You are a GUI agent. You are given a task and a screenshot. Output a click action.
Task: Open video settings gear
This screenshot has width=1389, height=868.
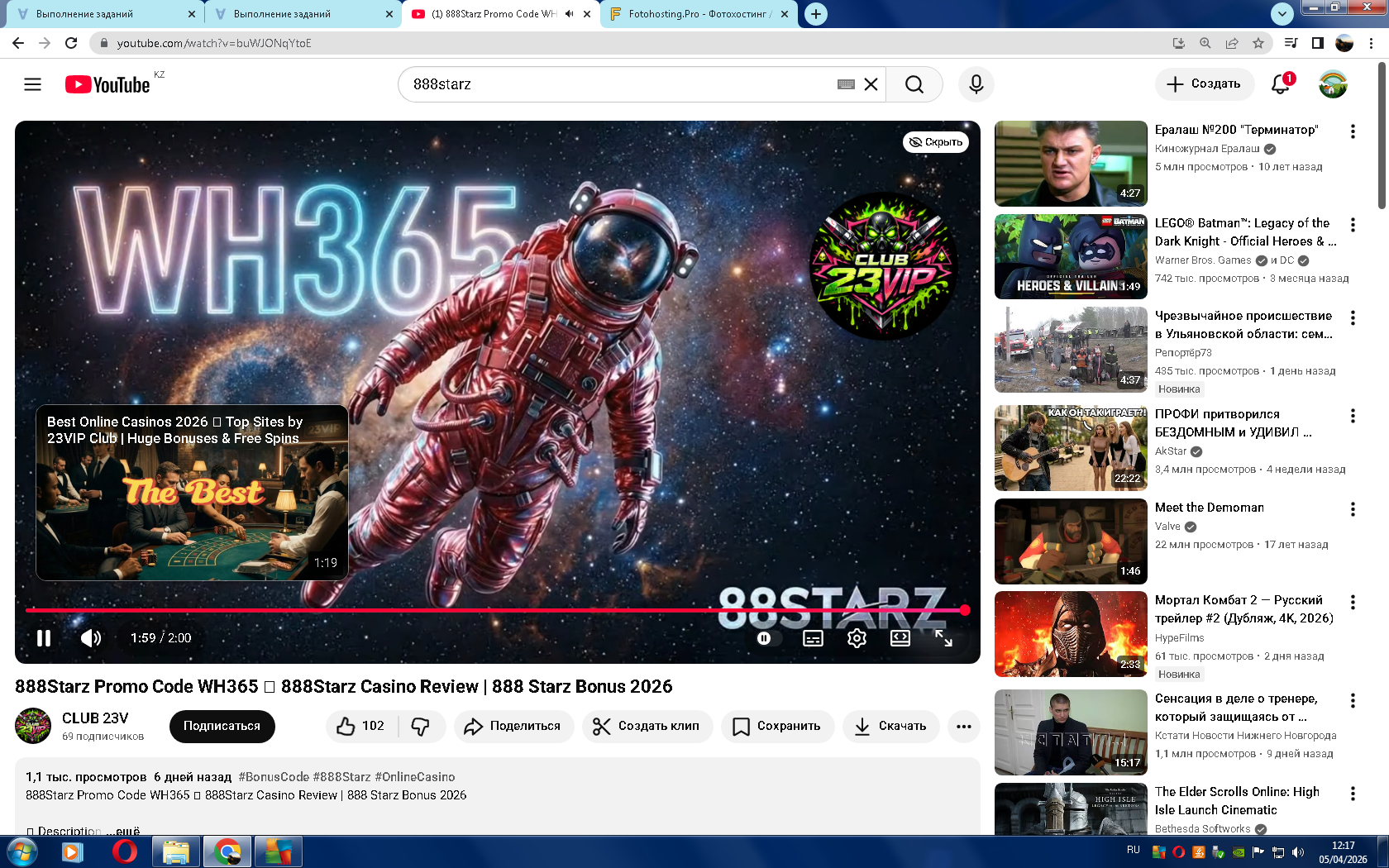[x=857, y=638]
